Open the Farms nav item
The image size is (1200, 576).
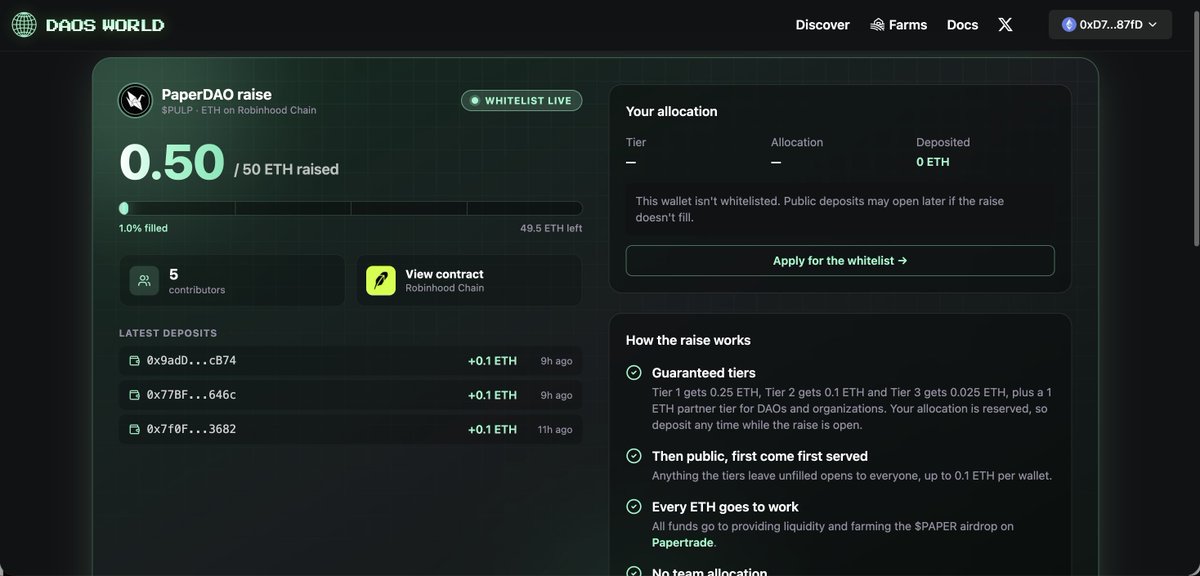pos(898,25)
